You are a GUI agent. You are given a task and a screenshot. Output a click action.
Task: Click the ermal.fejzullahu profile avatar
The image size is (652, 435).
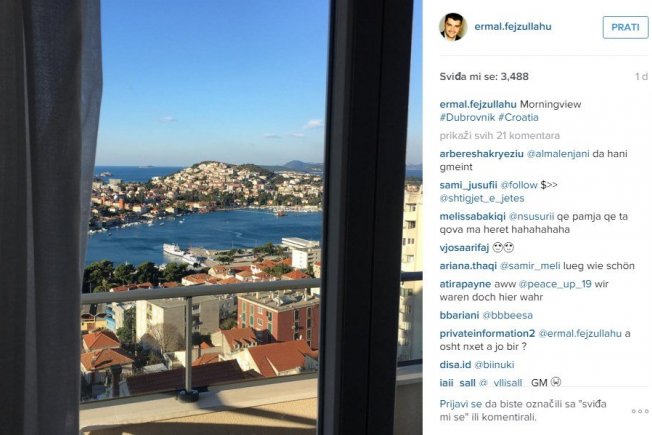(453, 27)
